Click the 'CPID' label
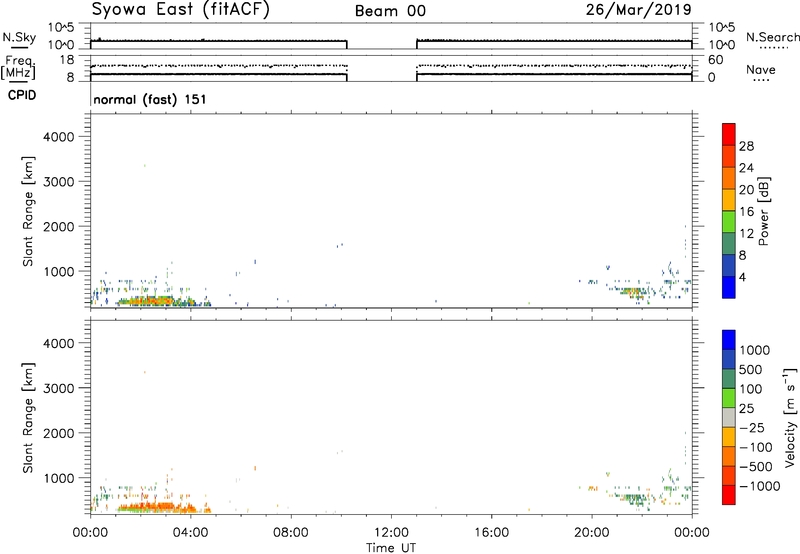800x554 pixels. pos(22,95)
